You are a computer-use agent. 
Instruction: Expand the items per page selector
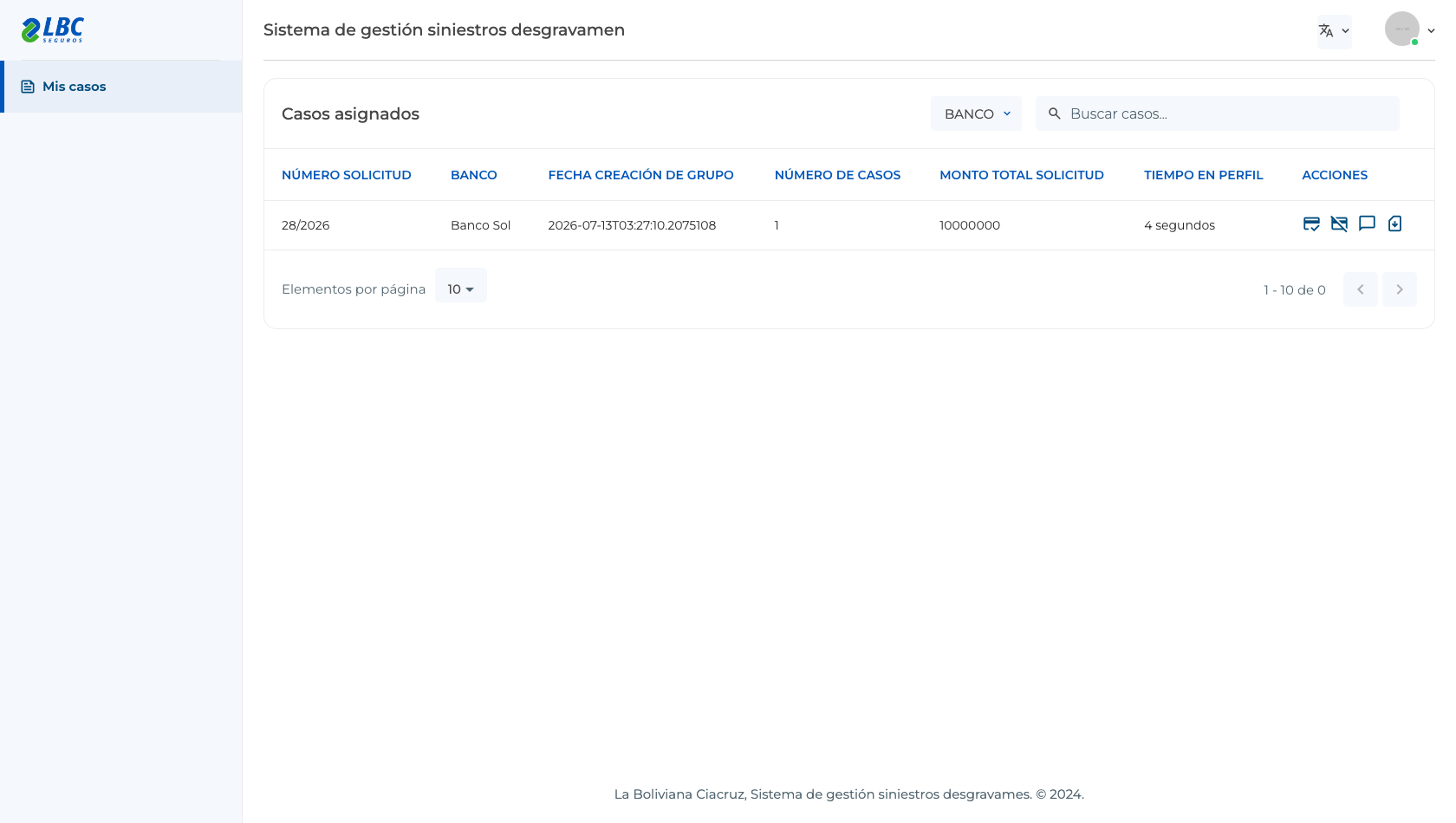(x=461, y=288)
